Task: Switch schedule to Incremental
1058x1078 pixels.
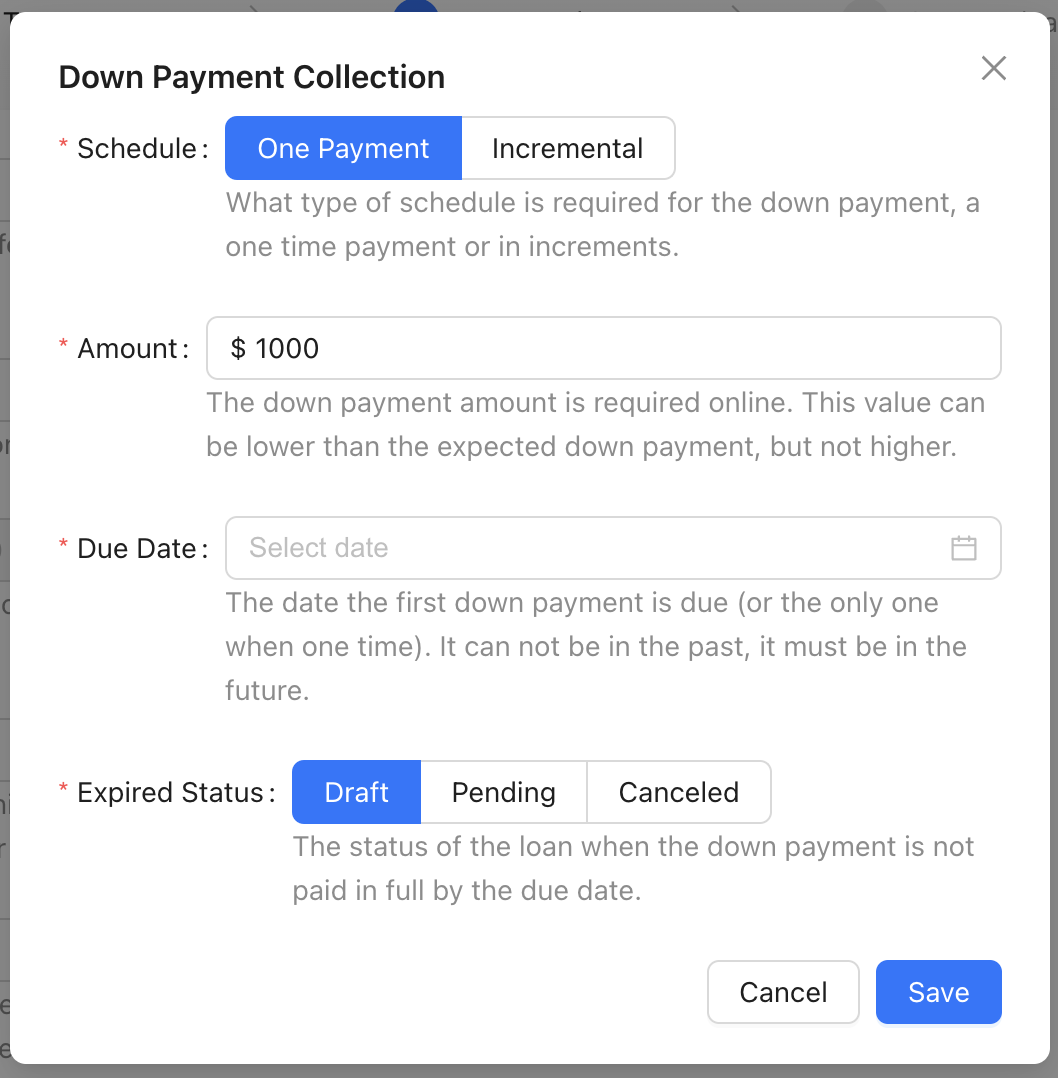Action: coord(568,148)
